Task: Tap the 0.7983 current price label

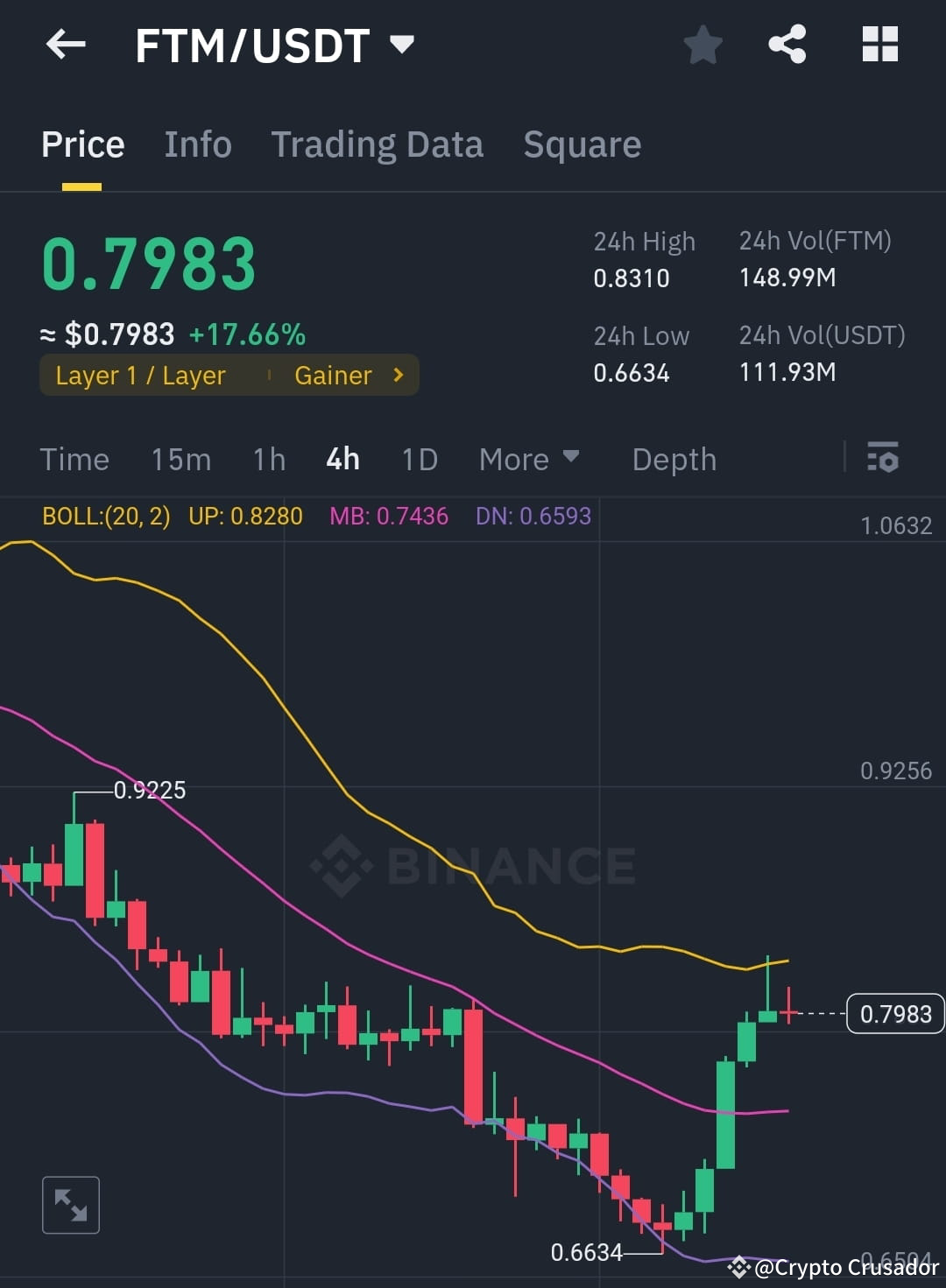Action: tap(894, 1014)
